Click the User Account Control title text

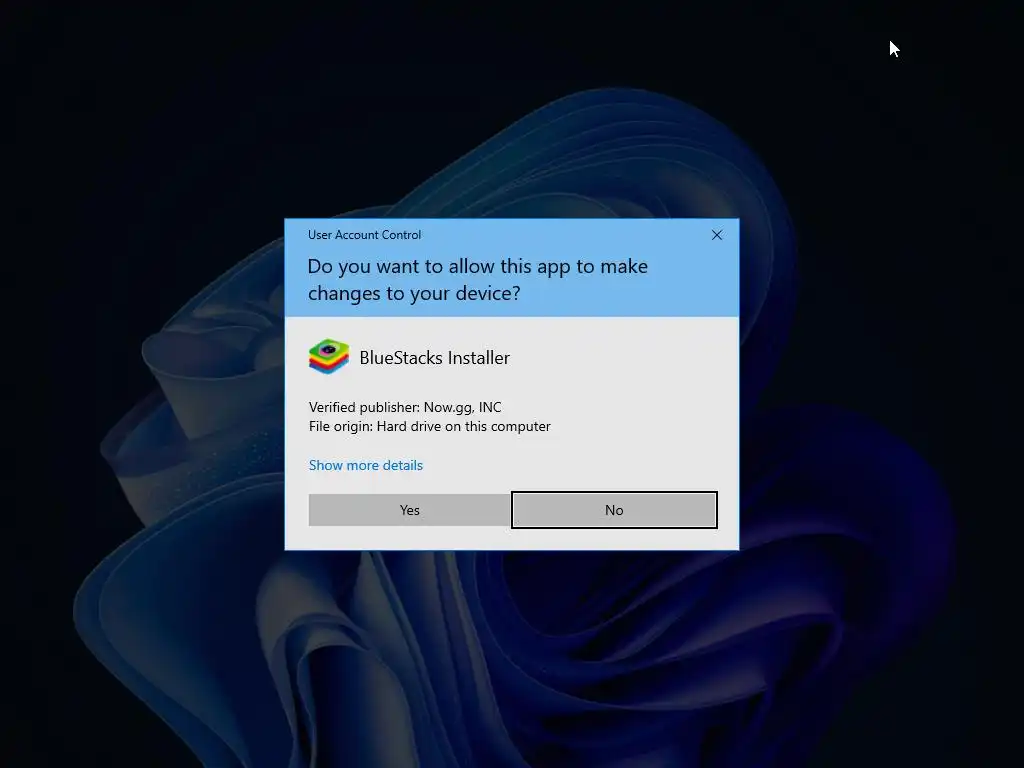pos(364,235)
